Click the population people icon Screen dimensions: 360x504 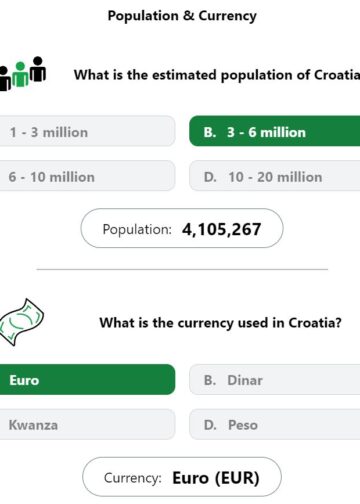[x=23, y=74]
